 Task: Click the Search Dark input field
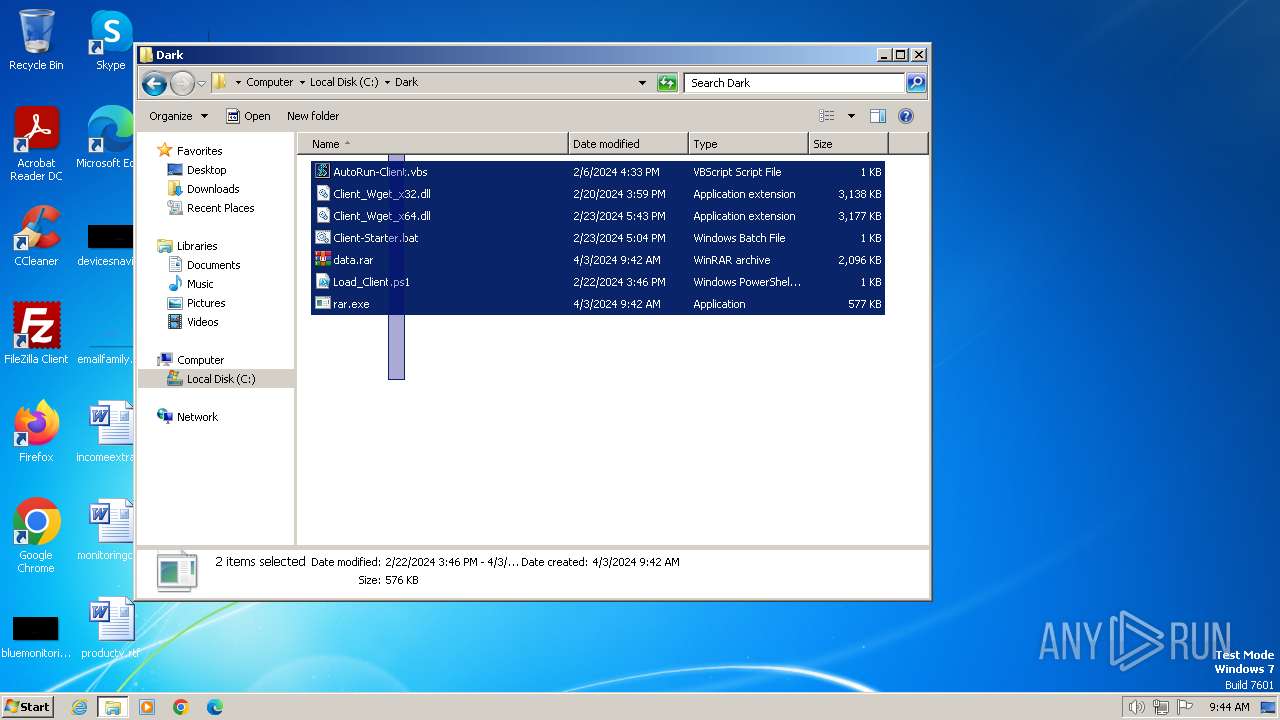pos(795,83)
